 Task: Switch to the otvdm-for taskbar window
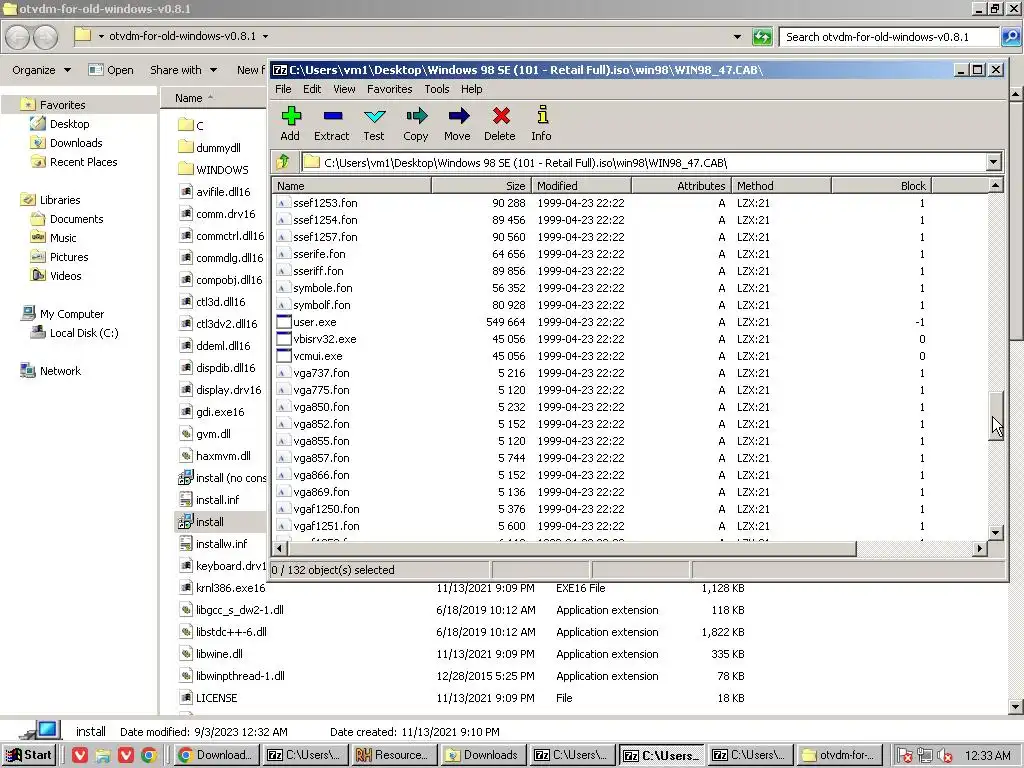coord(839,755)
